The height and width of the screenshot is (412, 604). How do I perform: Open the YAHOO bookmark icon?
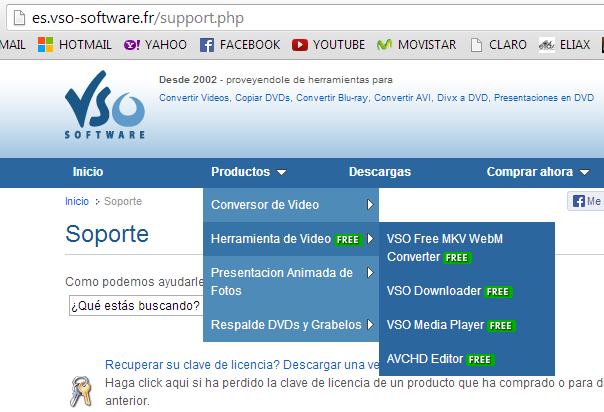click(132, 45)
